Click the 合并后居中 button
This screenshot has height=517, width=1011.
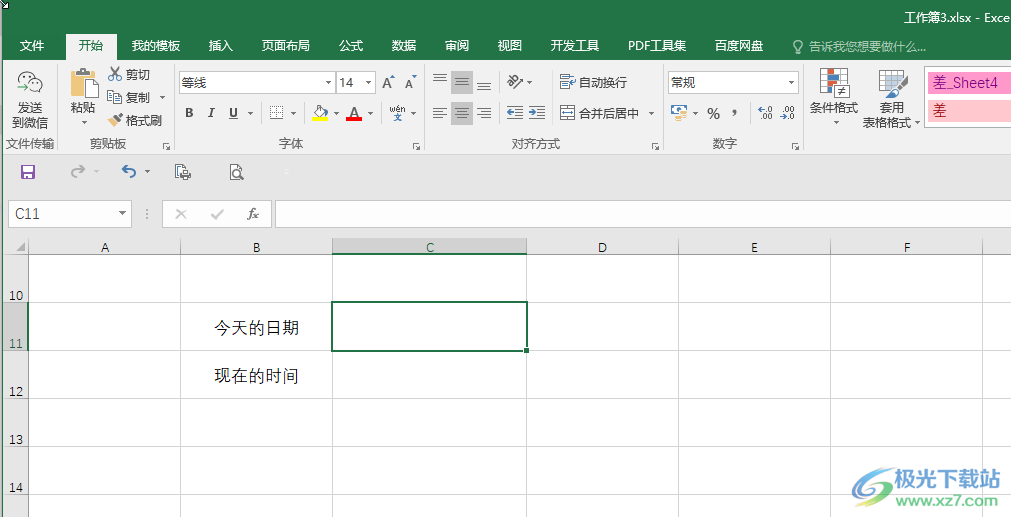[x=600, y=113]
